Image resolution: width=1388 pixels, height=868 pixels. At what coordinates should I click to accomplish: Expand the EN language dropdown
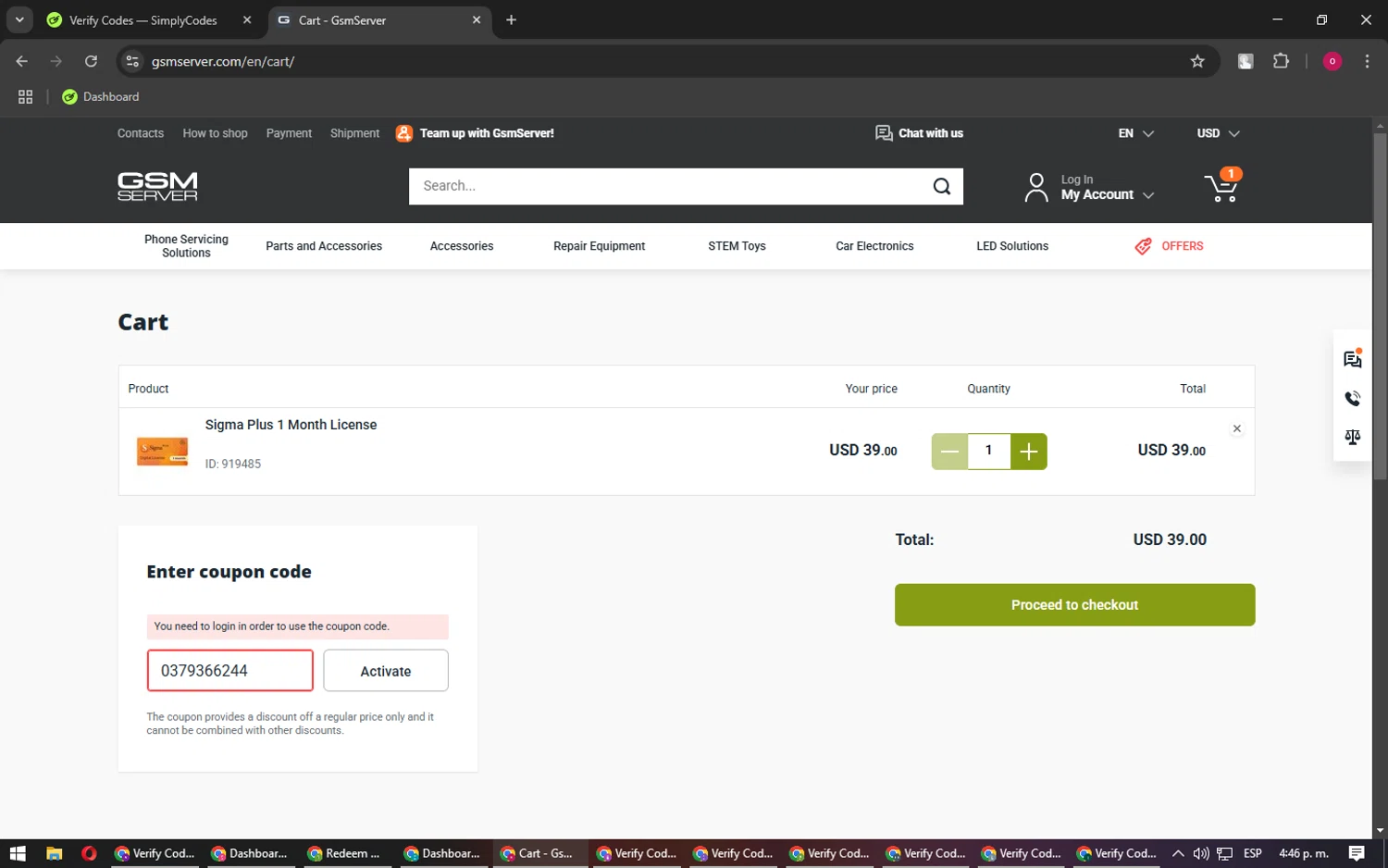coord(1135,133)
